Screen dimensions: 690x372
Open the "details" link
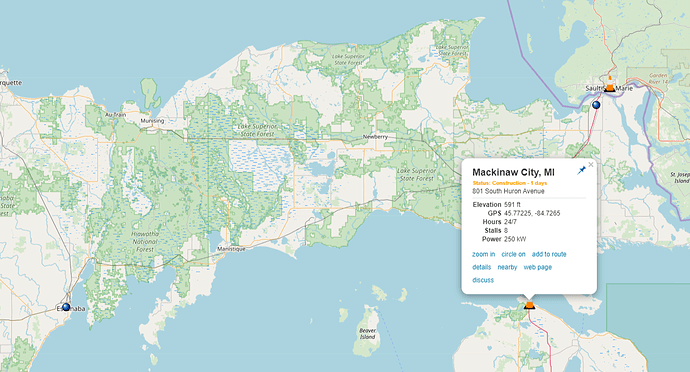481,267
